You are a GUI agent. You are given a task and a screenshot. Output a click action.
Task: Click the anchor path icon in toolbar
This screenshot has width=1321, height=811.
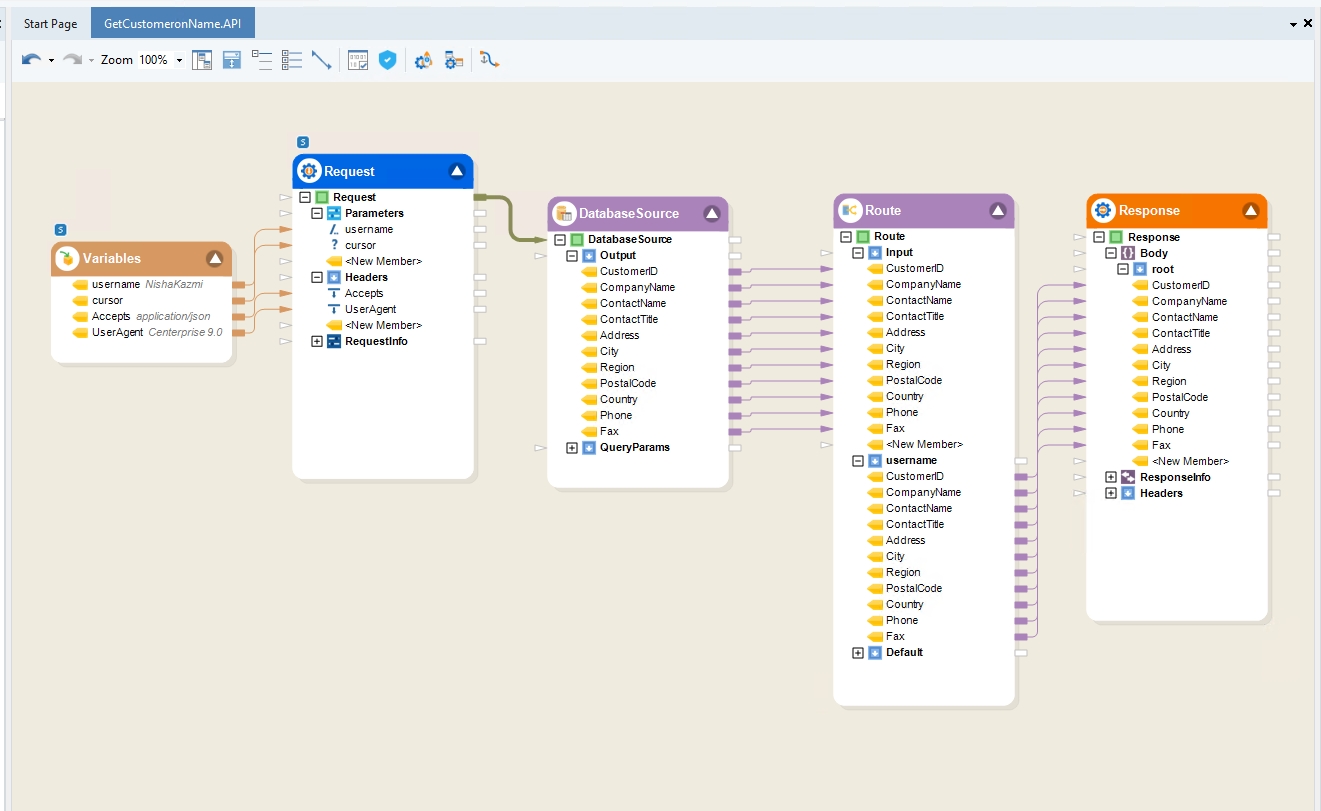click(x=489, y=60)
